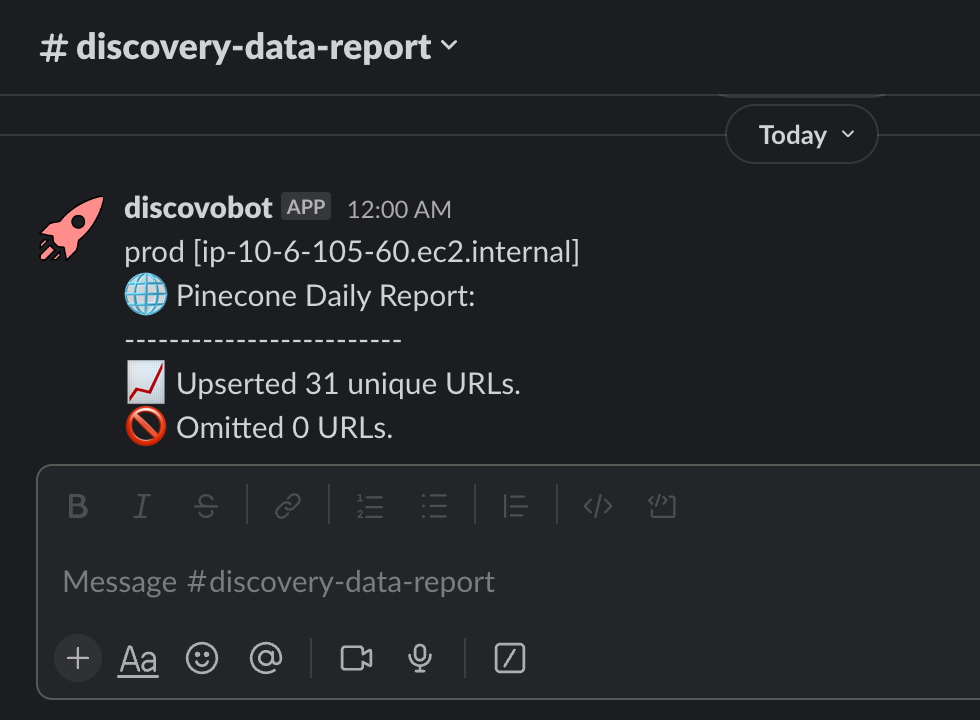Screen dimensions: 980x720
Task: Mention someone with the @ icon
Action: pyautogui.click(x=265, y=658)
